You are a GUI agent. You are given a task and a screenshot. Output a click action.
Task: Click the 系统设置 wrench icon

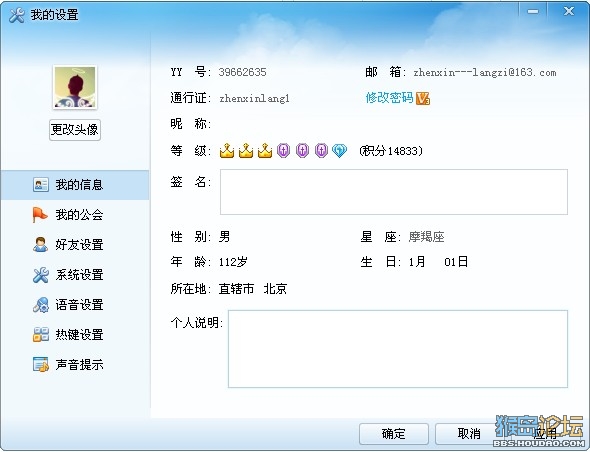[41, 275]
